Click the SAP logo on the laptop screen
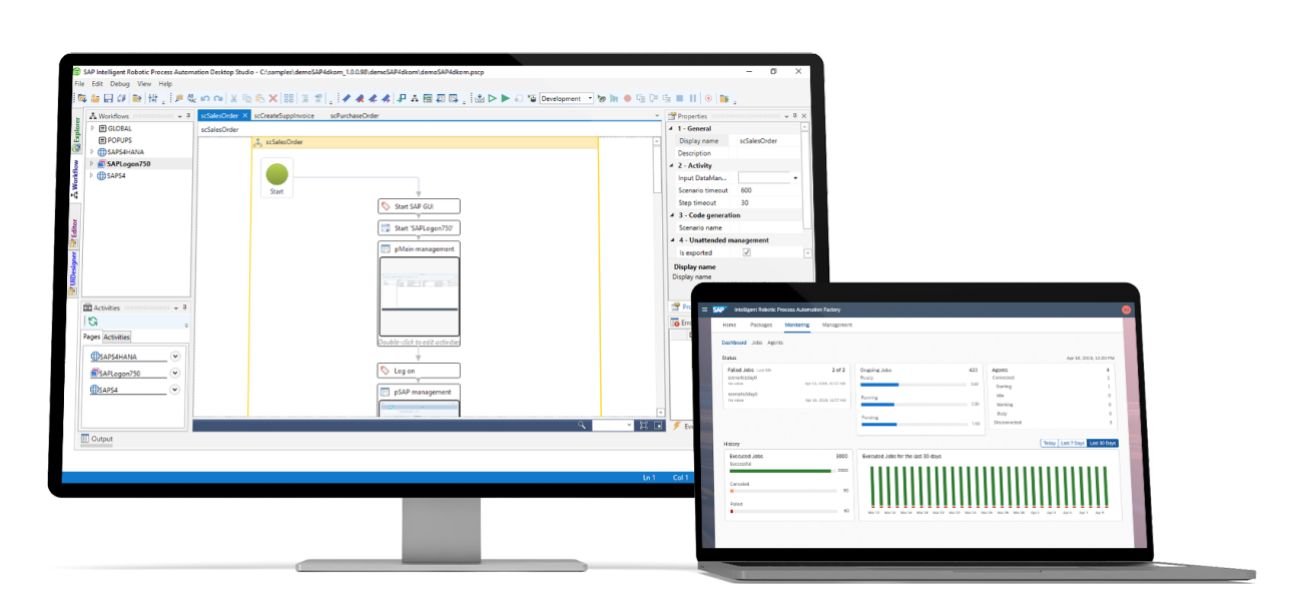The width and height of the screenshot is (1306, 605). (x=718, y=310)
